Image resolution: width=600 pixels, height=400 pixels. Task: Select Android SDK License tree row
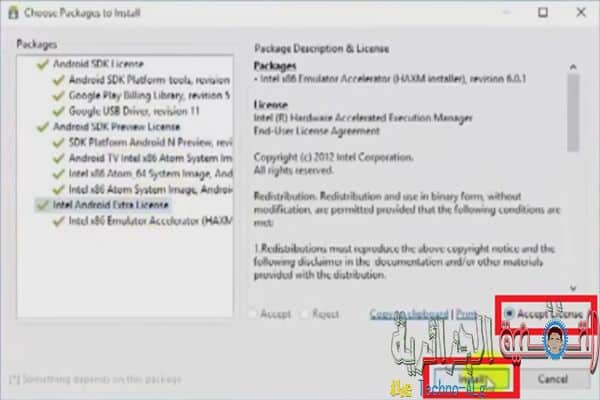98,64
